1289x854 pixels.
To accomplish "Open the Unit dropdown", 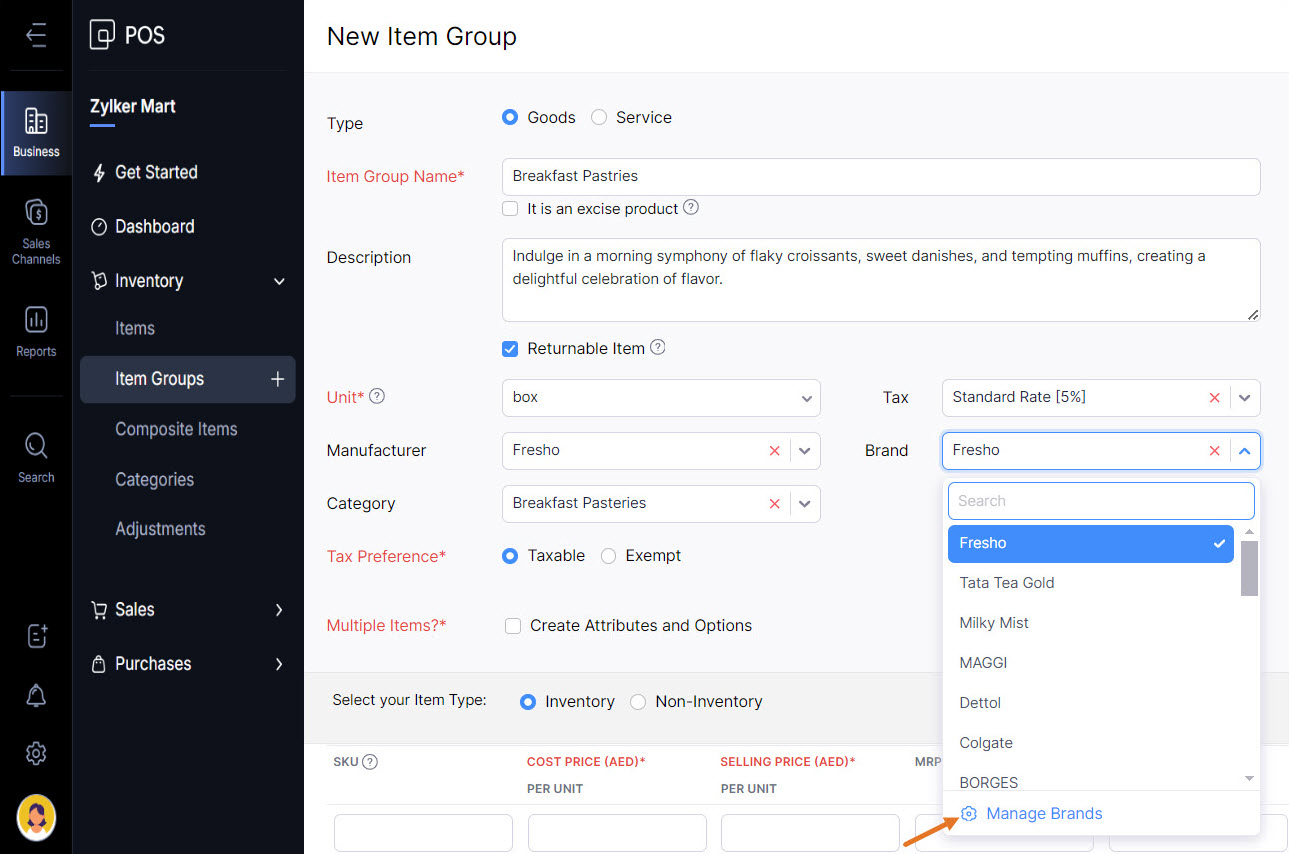I will (660, 398).
